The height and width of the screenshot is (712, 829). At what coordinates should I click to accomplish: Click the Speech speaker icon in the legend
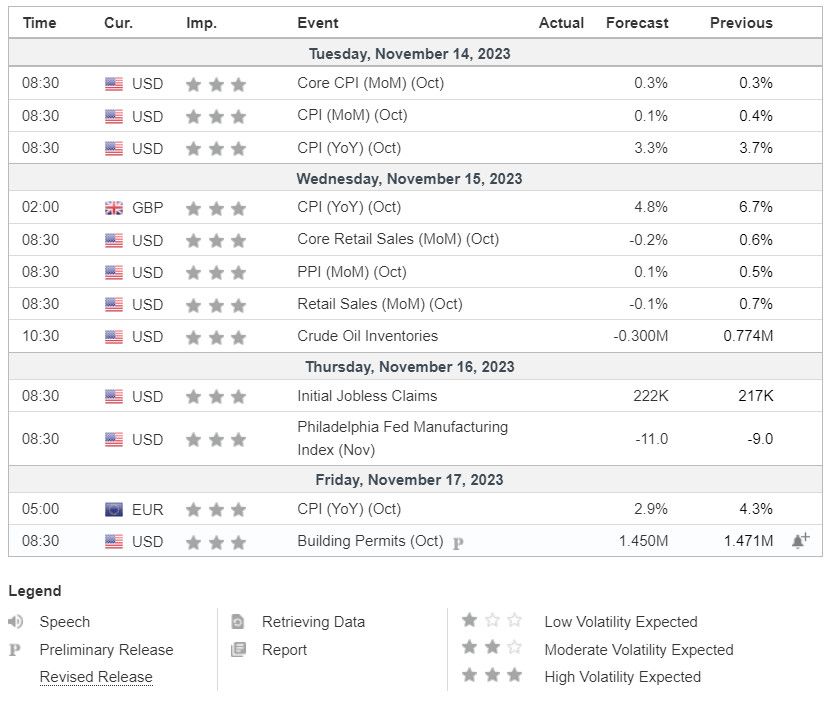point(16,622)
